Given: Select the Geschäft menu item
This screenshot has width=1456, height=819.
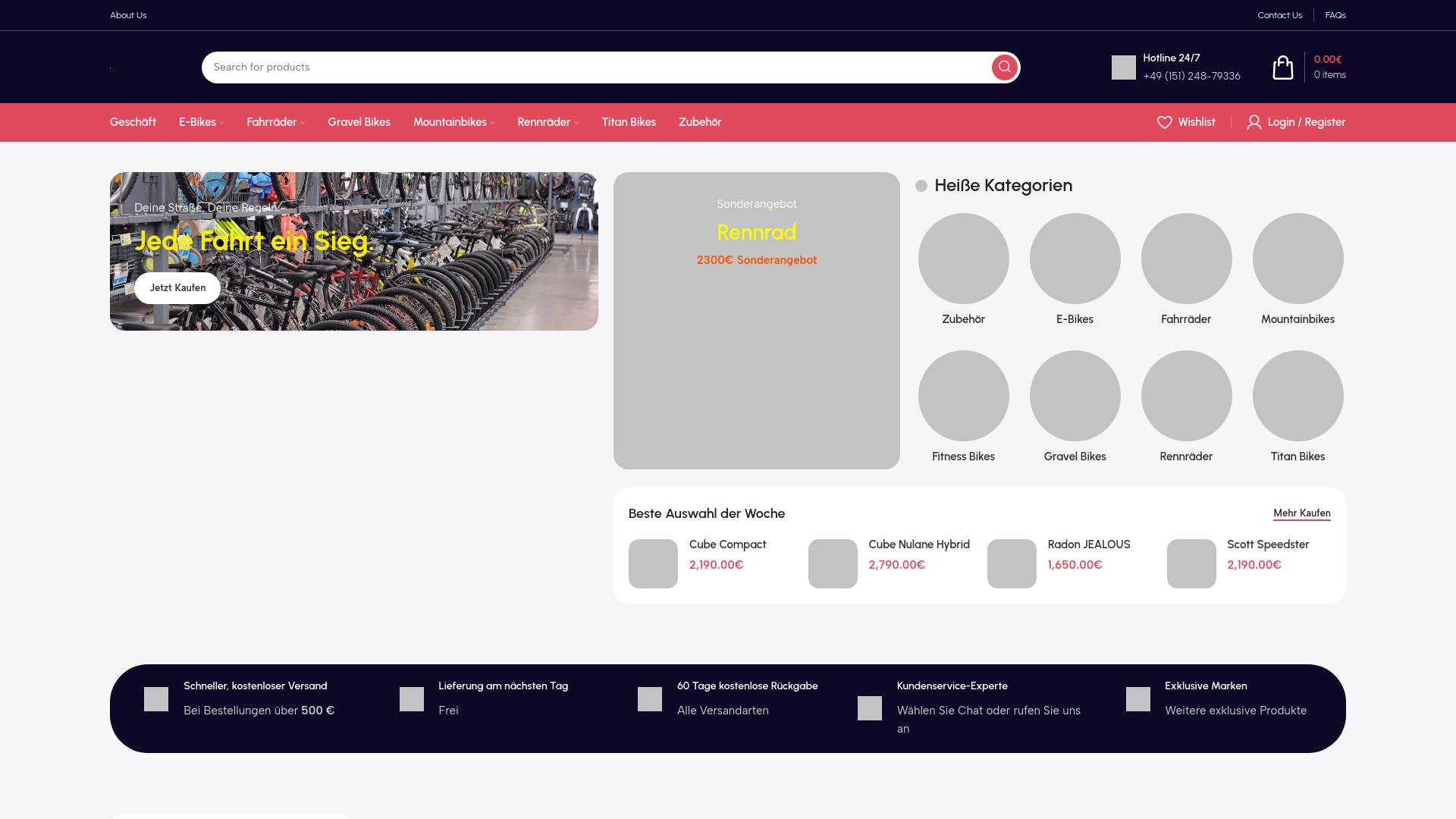Looking at the screenshot, I should [x=133, y=122].
